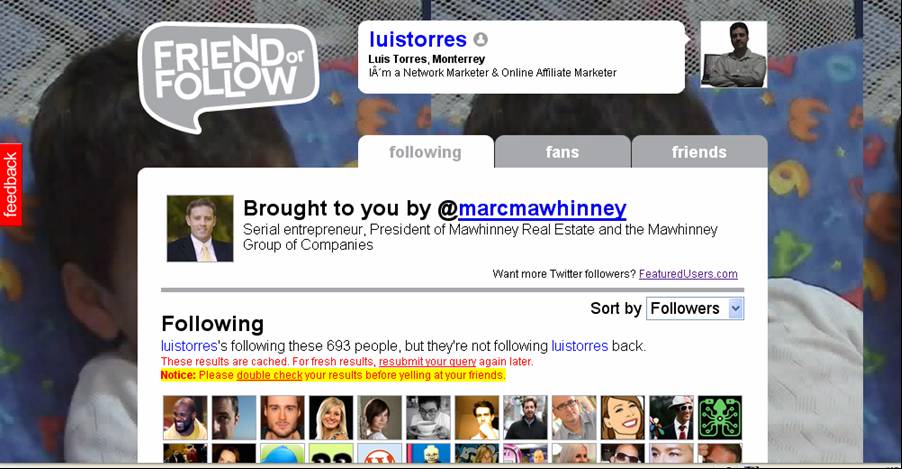Click the resubmit your query link

(x=427, y=361)
